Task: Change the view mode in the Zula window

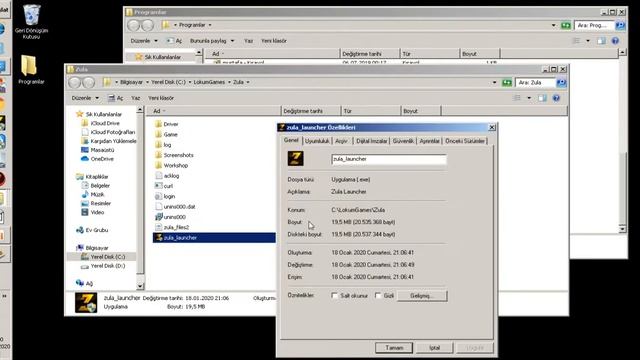Action: (x=517, y=98)
